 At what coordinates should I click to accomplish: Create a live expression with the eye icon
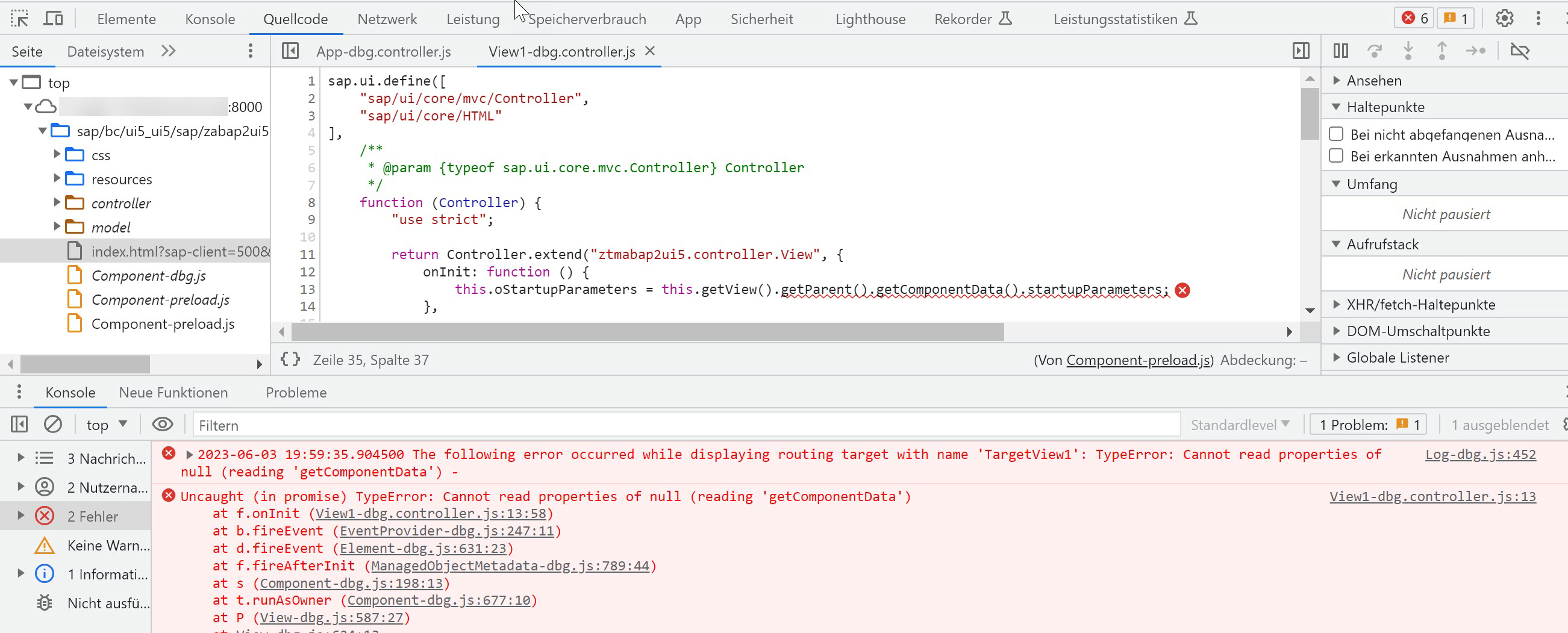(162, 424)
